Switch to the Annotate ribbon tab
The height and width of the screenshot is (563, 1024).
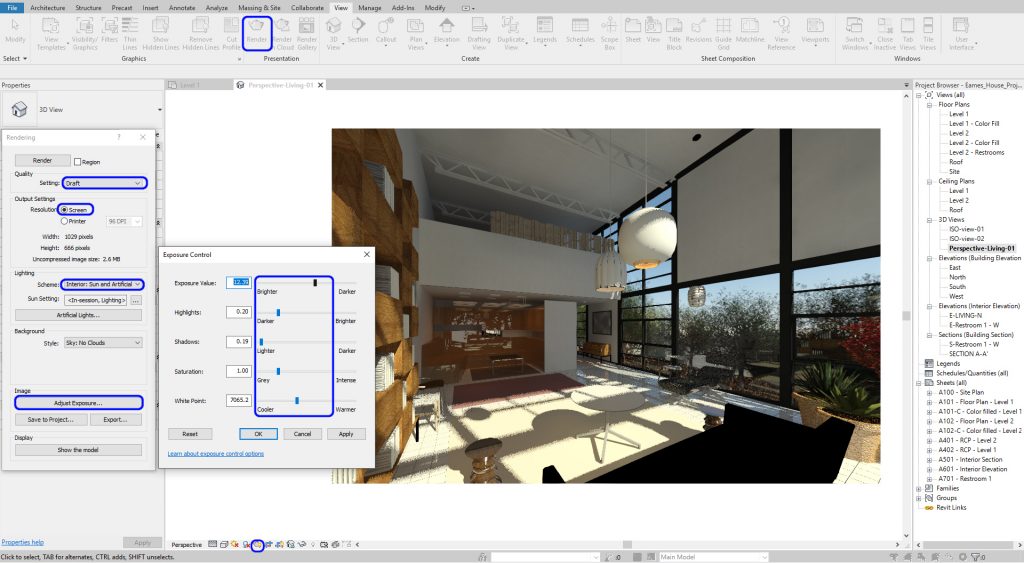pyautogui.click(x=182, y=8)
